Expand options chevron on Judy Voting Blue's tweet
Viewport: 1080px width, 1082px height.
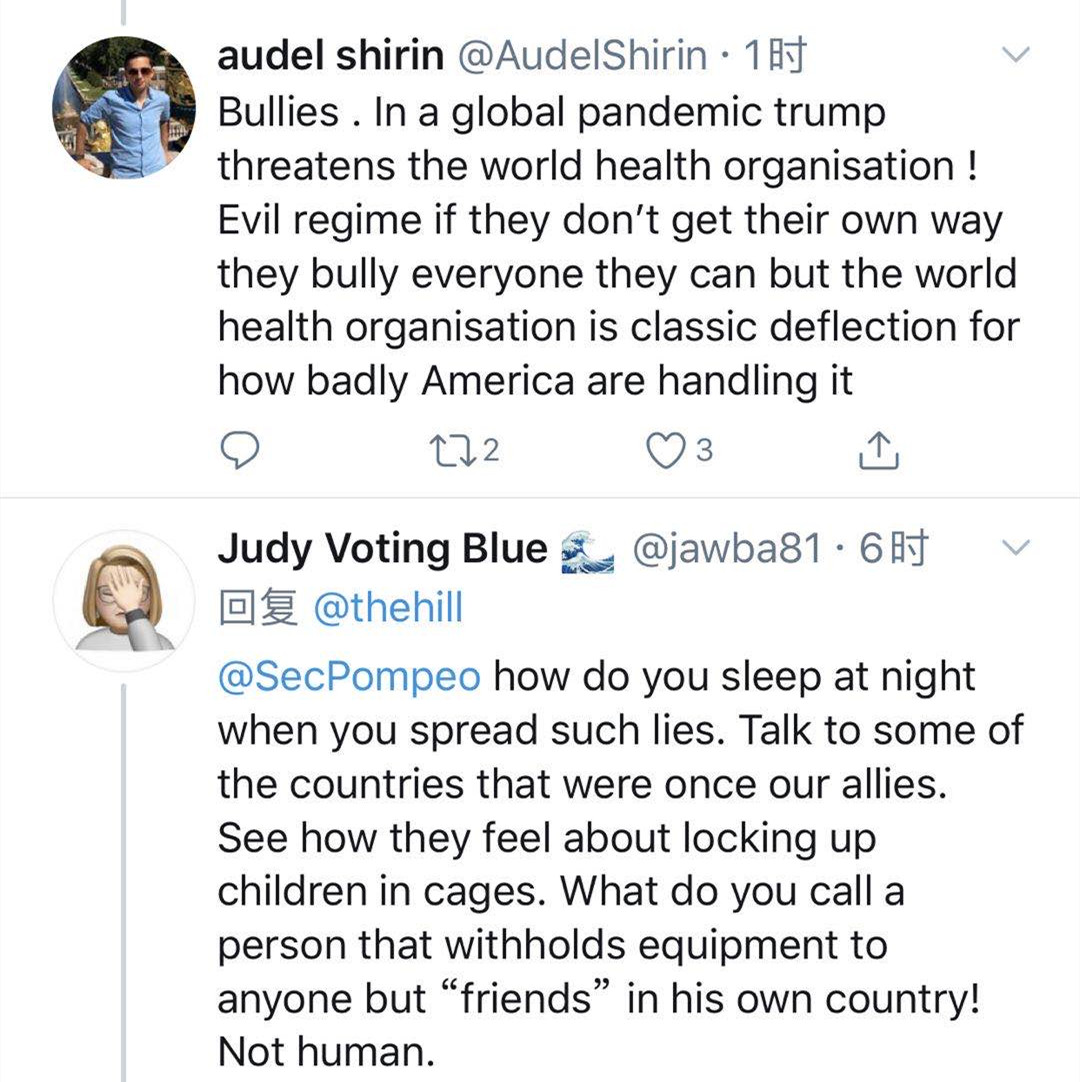coord(1015,547)
